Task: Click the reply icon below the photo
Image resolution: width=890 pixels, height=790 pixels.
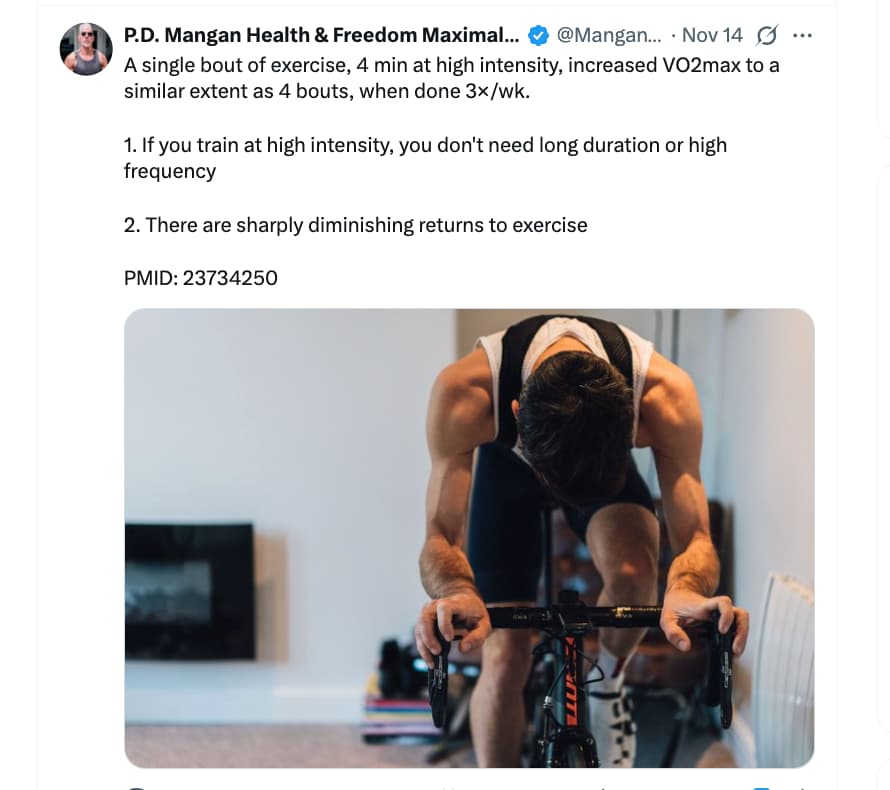Action: pos(136,787)
